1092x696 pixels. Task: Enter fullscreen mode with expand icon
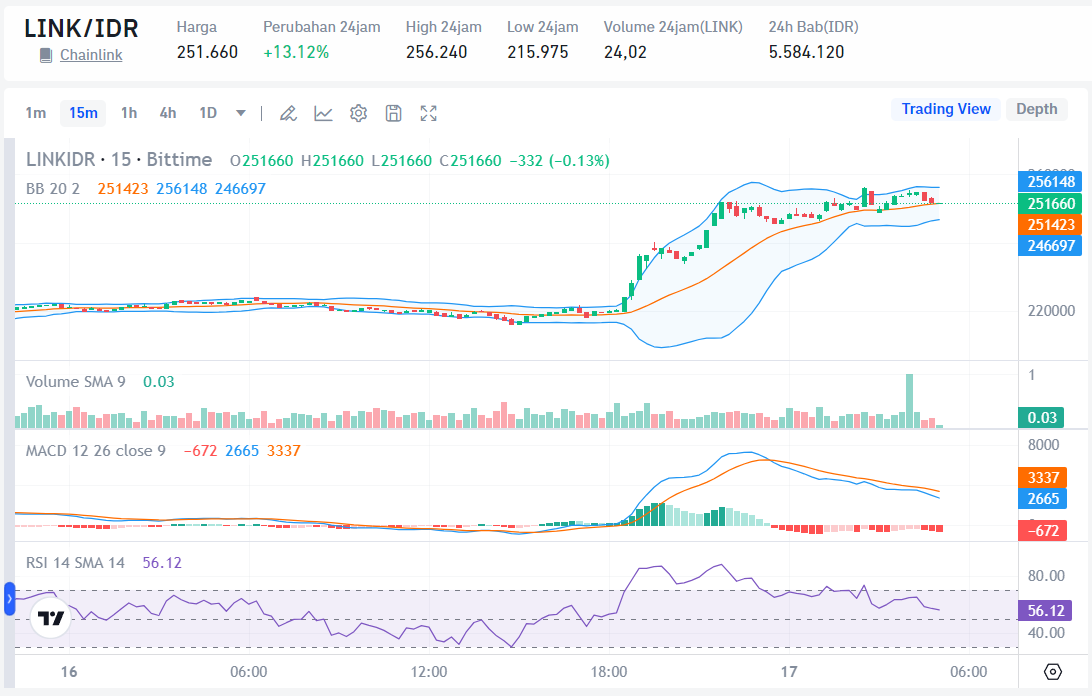tap(428, 113)
